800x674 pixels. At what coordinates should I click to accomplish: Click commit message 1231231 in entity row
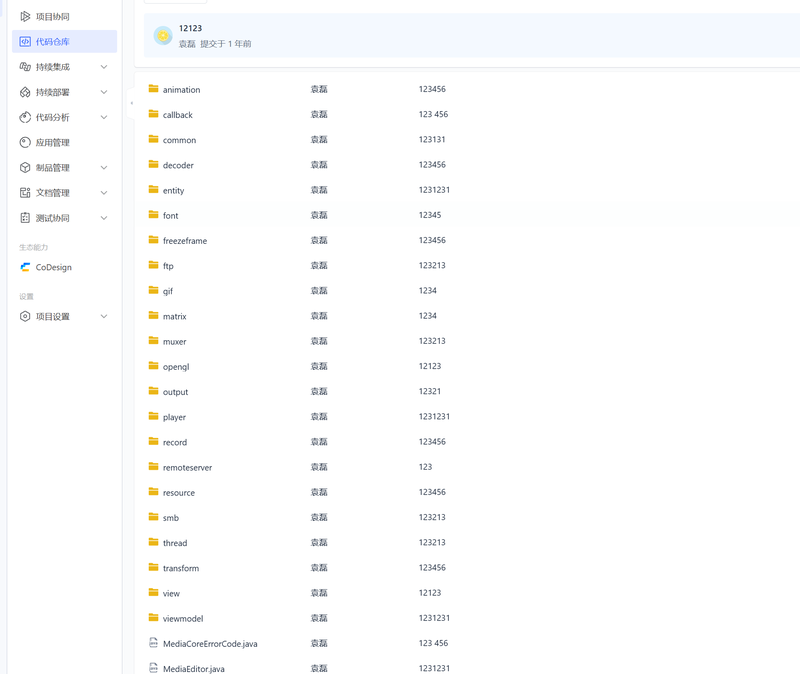click(x=434, y=190)
